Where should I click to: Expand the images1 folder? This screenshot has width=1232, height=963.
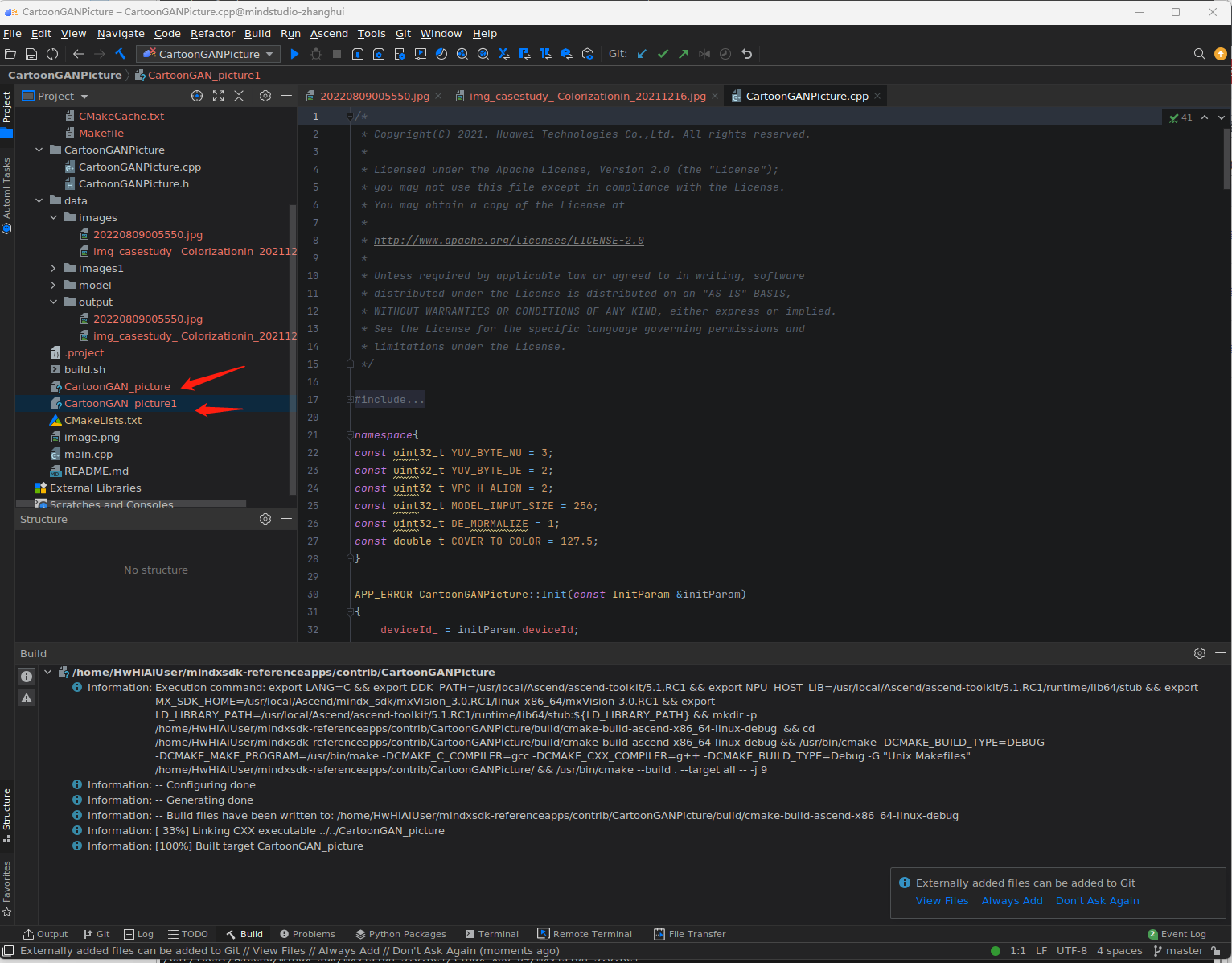tap(54, 269)
